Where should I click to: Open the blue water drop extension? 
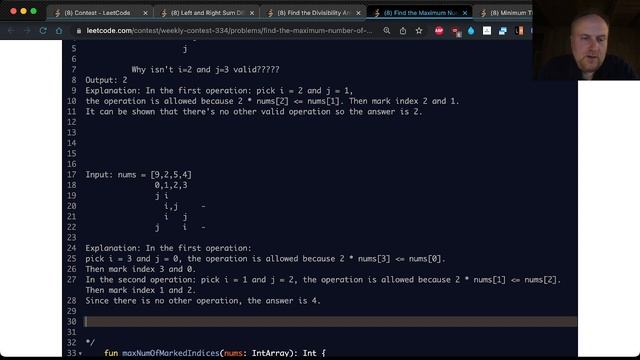click(471, 31)
